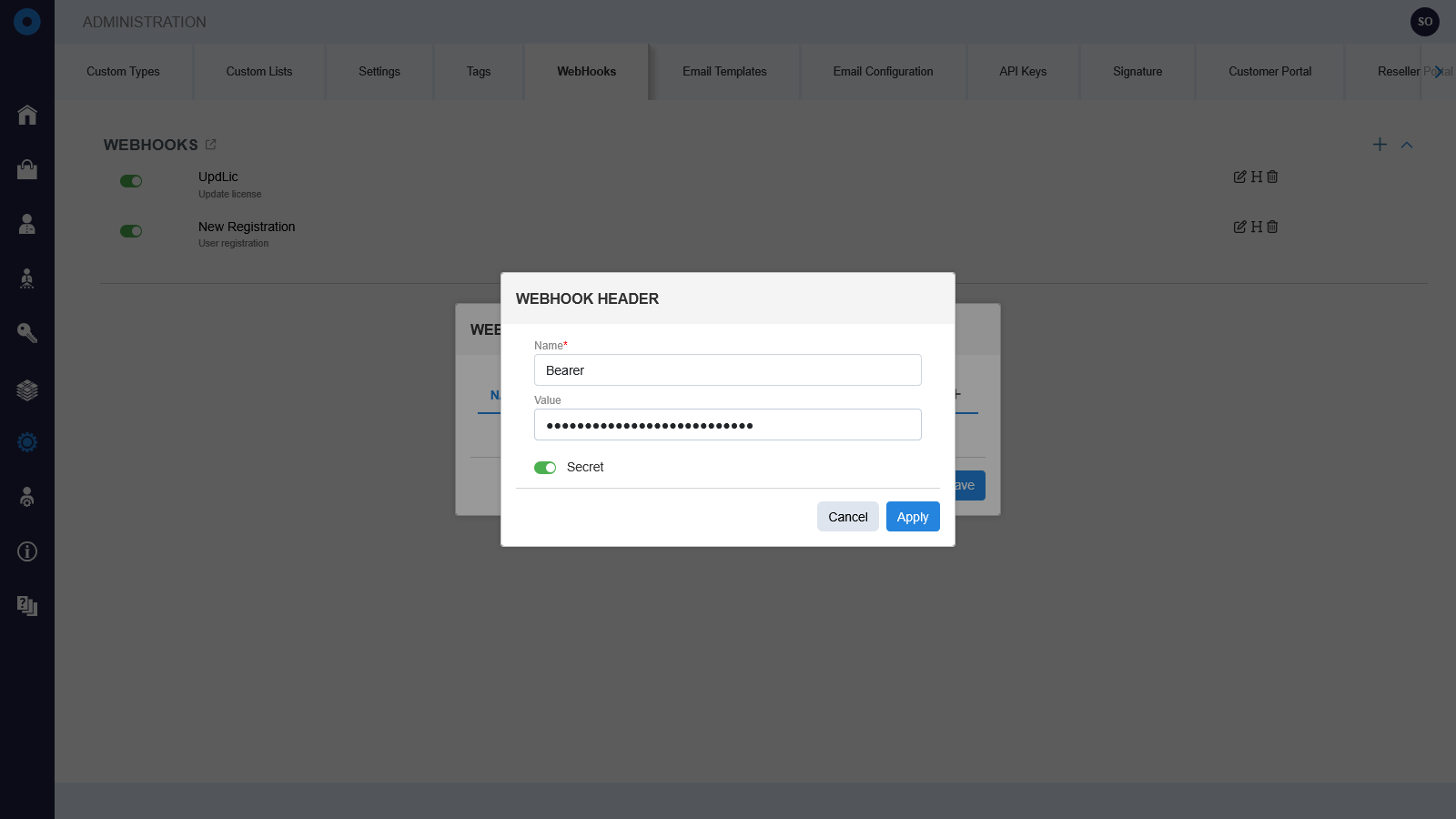
Task: Open the seated person sidebar icon
Action: tap(27, 278)
